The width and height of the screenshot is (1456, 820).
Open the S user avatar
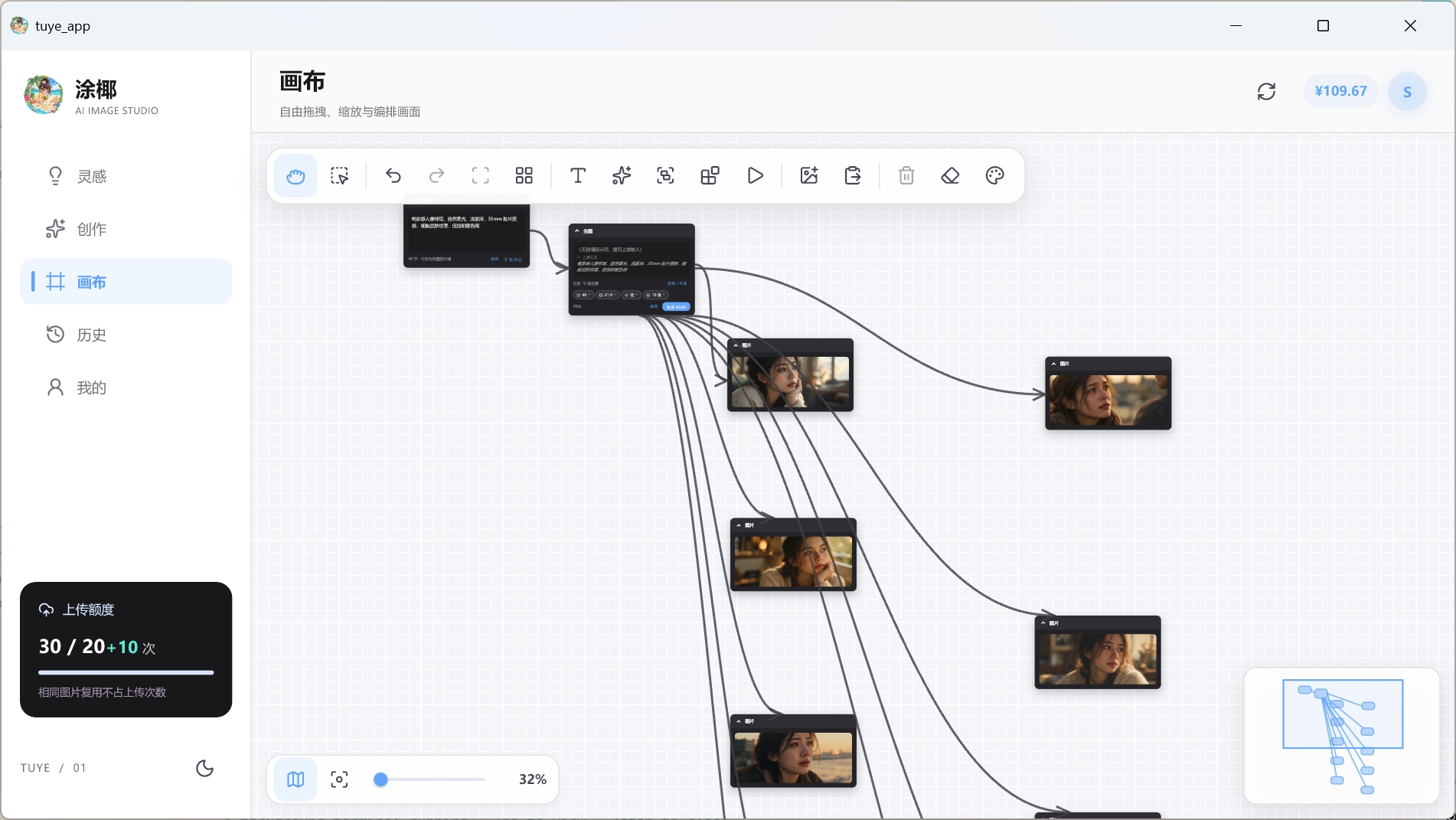pos(1407,92)
